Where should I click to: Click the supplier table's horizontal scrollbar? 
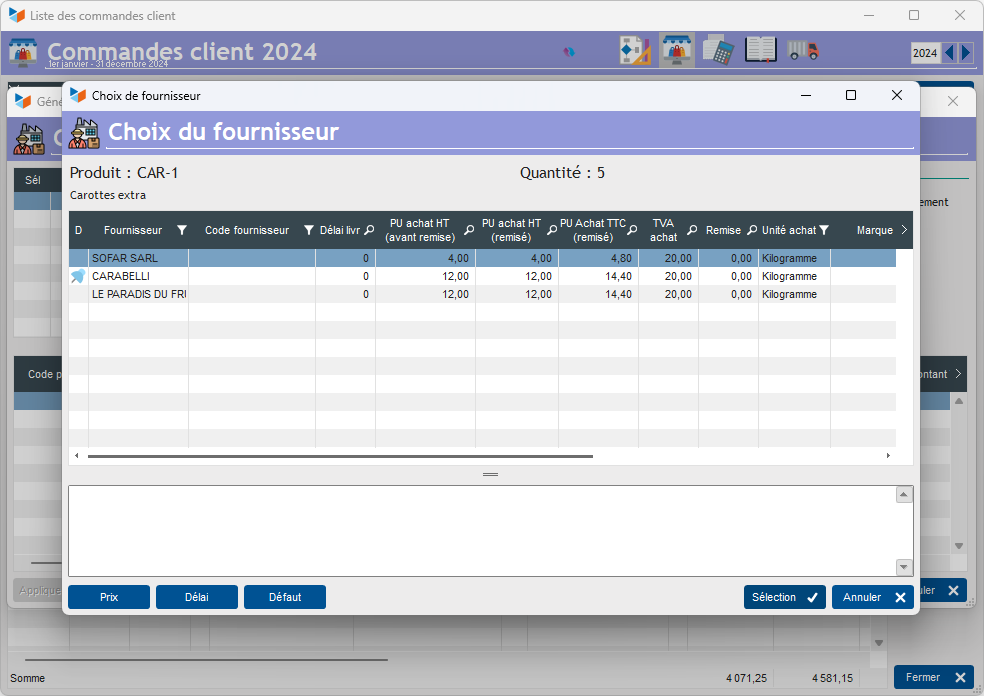click(340, 456)
